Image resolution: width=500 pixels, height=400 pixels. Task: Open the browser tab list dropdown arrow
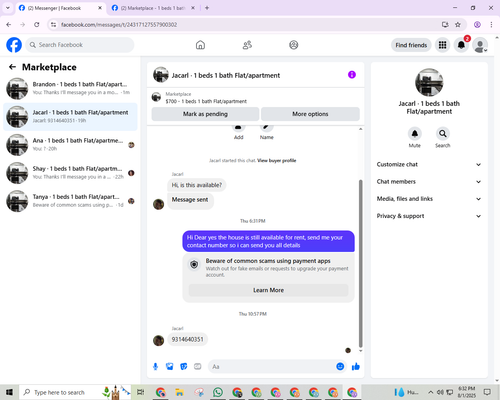(x=8, y=8)
